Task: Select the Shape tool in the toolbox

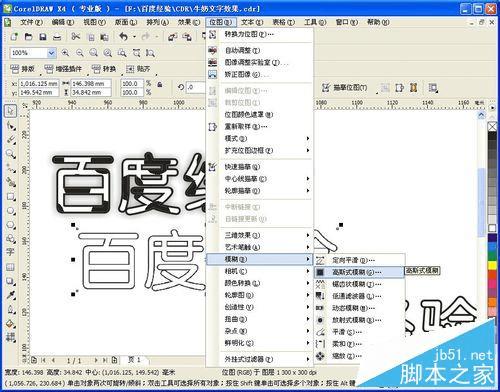Action: pos(11,126)
